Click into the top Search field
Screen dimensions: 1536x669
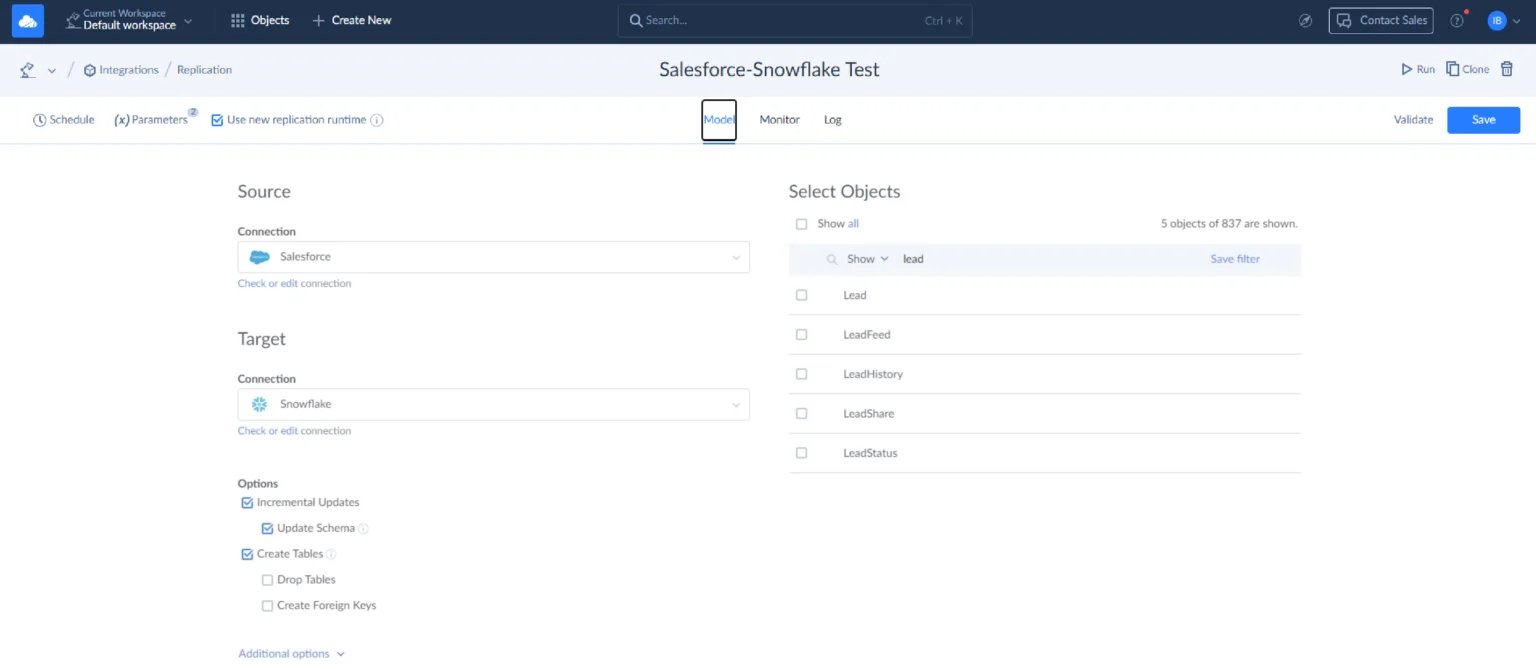click(795, 20)
